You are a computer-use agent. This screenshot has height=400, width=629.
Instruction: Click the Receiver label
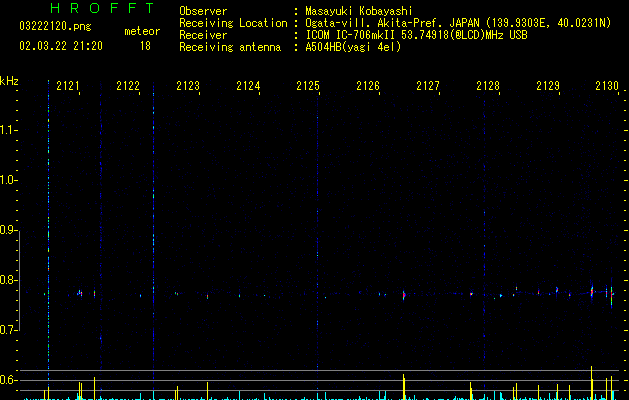(203, 35)
